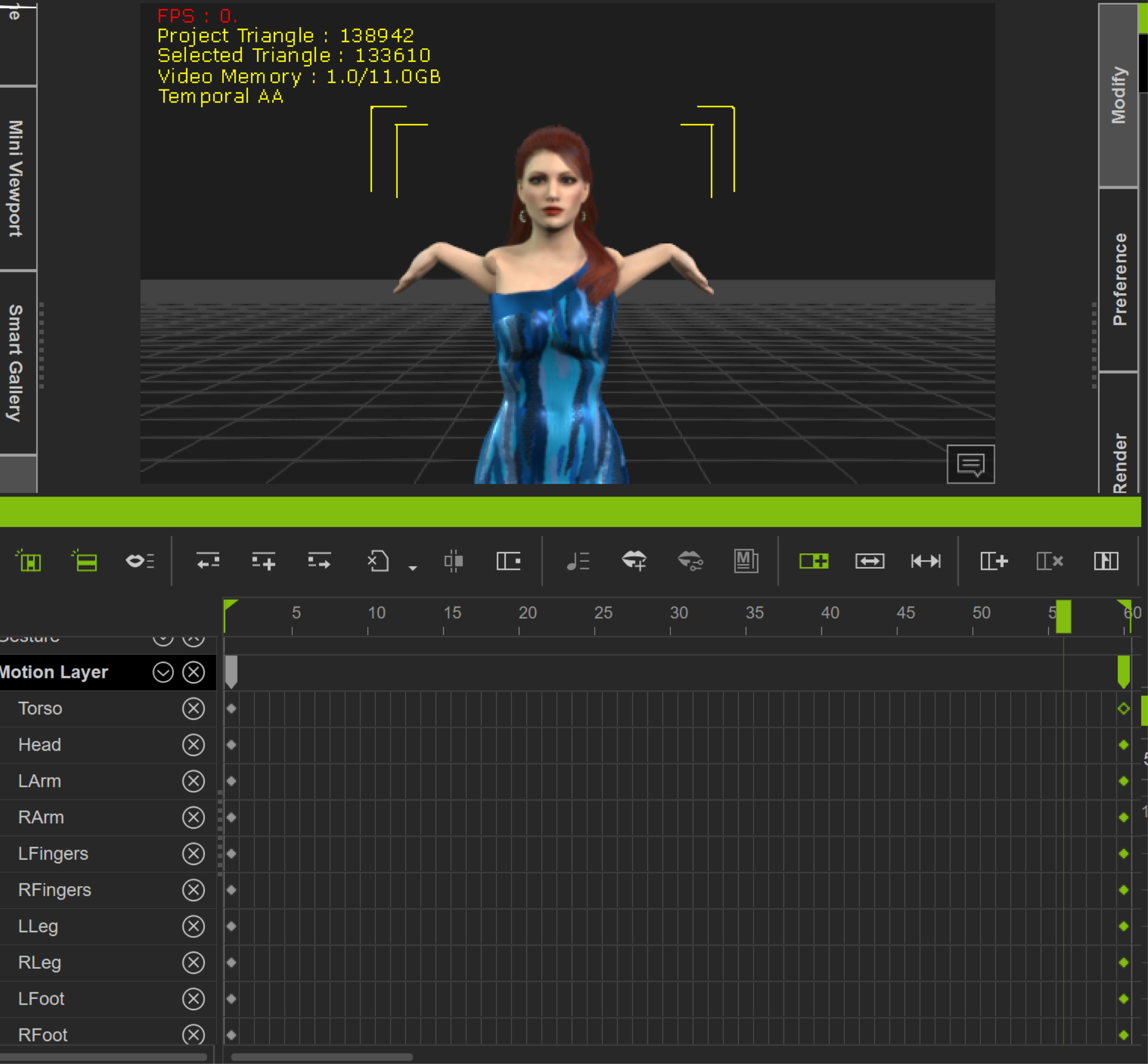
Task: Select the RFingers track label
Action: [x=55, y=890]
